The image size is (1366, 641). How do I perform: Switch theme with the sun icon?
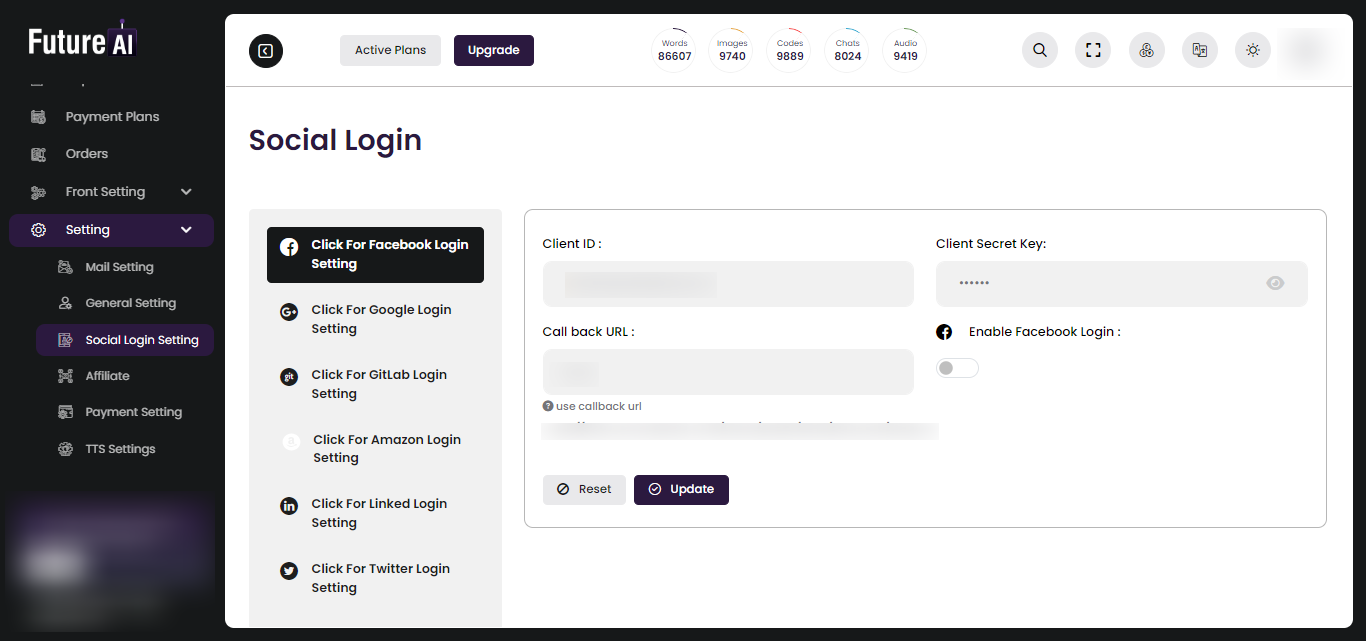(x=1252, y=49)
